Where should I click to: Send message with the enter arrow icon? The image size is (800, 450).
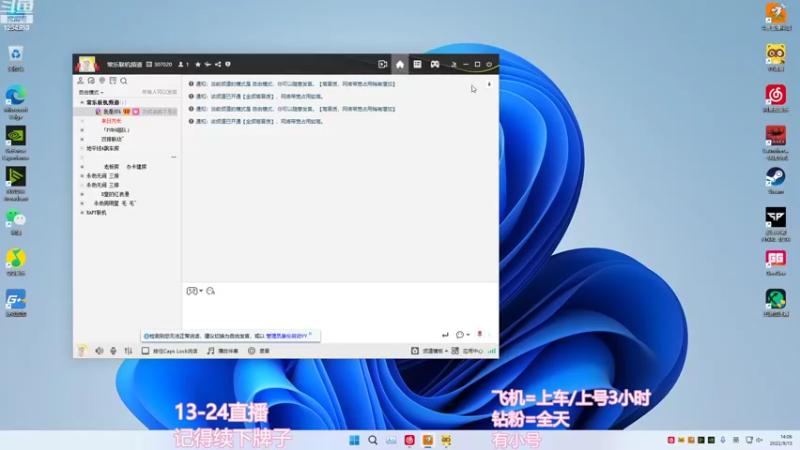(445, 335)
